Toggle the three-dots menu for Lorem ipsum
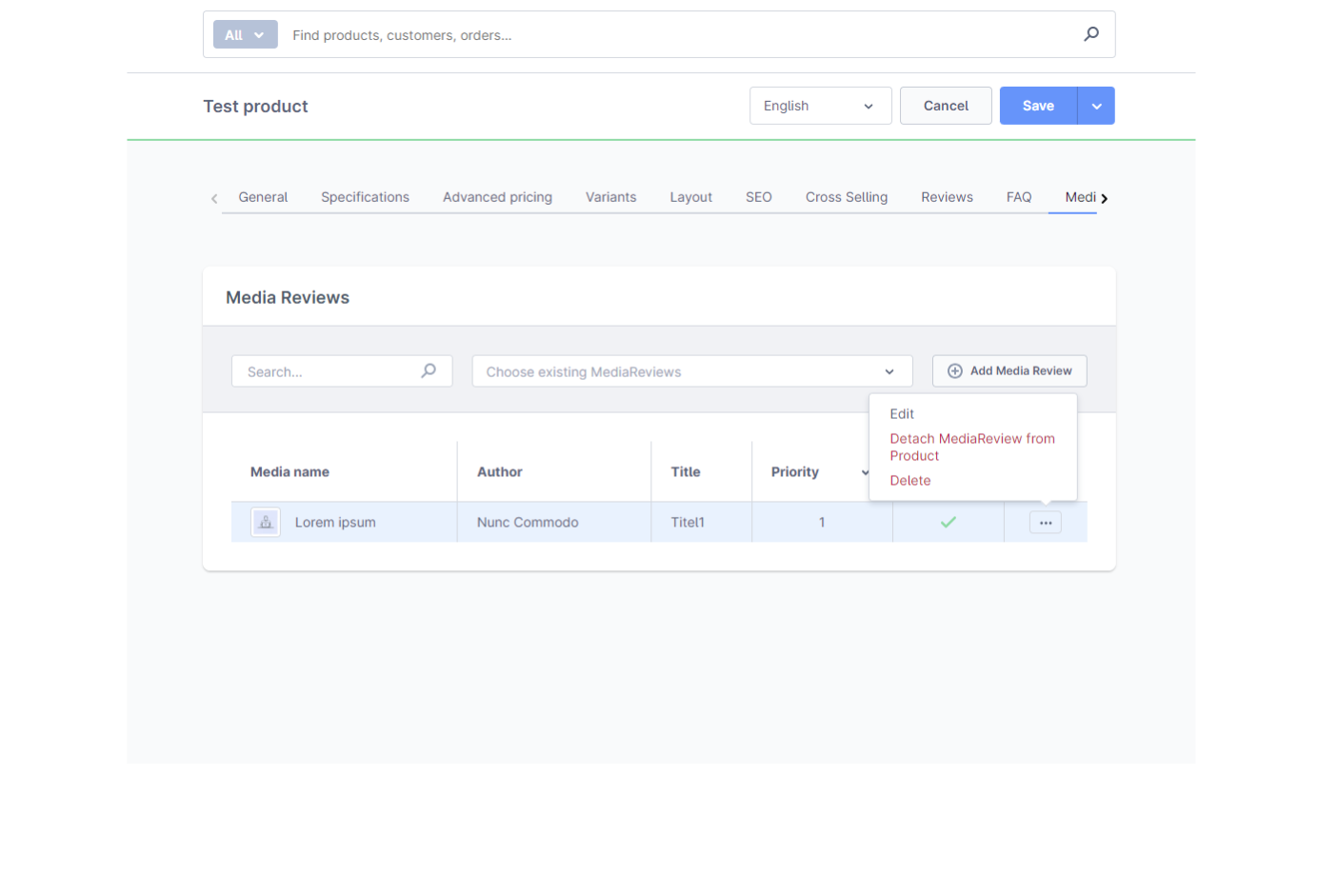 point(1046,523)
